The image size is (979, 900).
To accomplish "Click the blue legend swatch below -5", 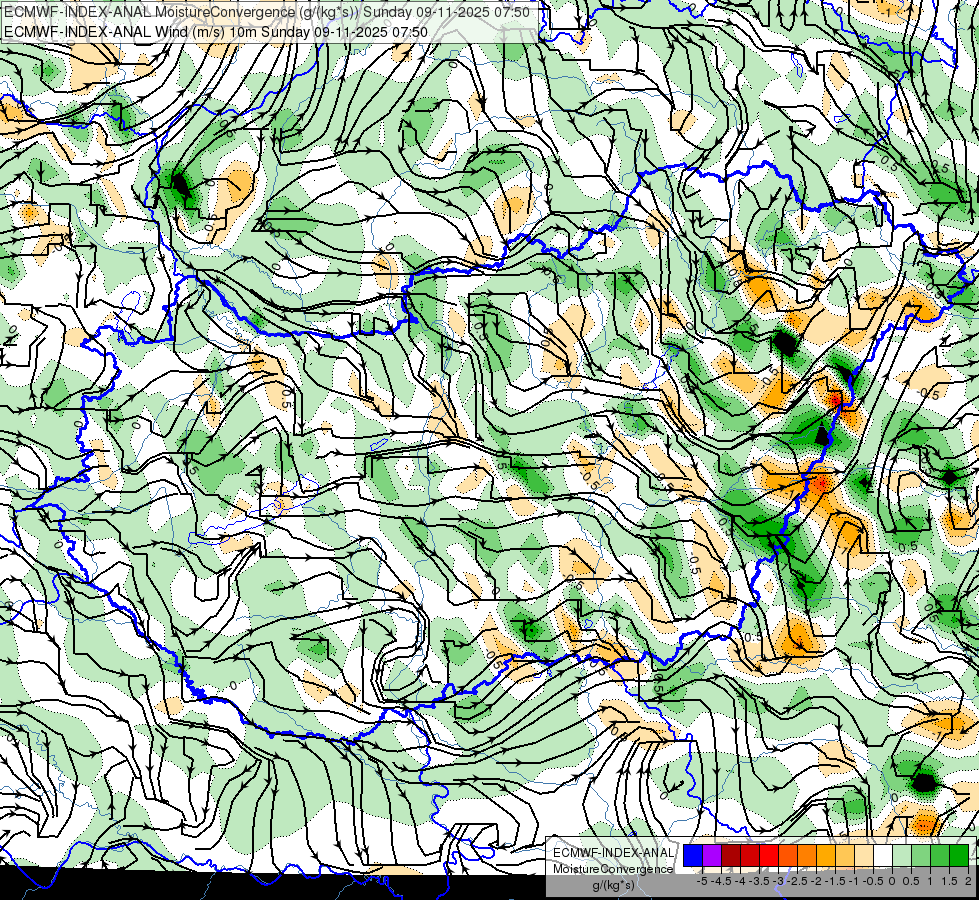I will (693, 856).
